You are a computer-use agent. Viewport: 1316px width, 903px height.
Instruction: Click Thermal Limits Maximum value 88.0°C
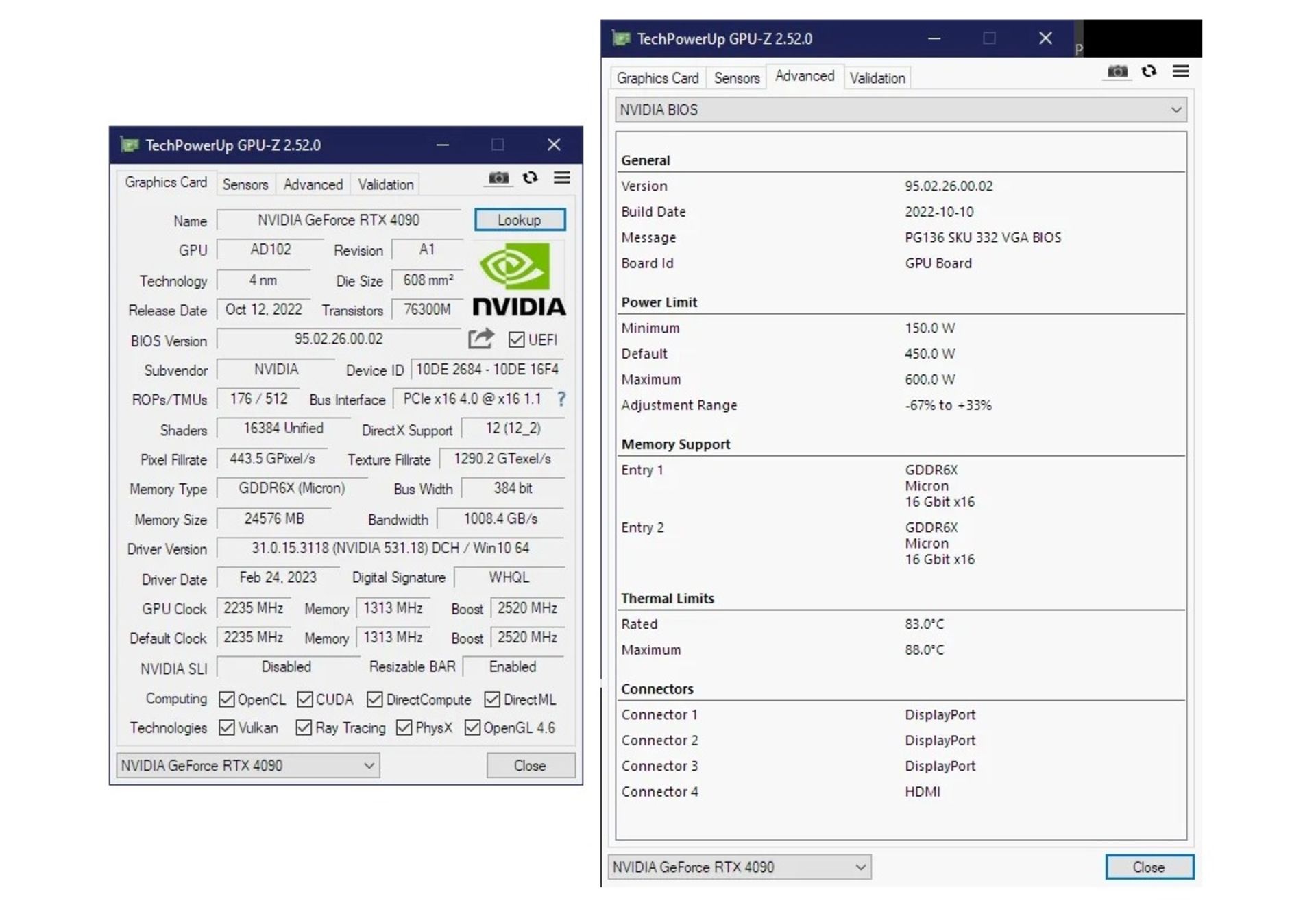(x=924, y=649)
